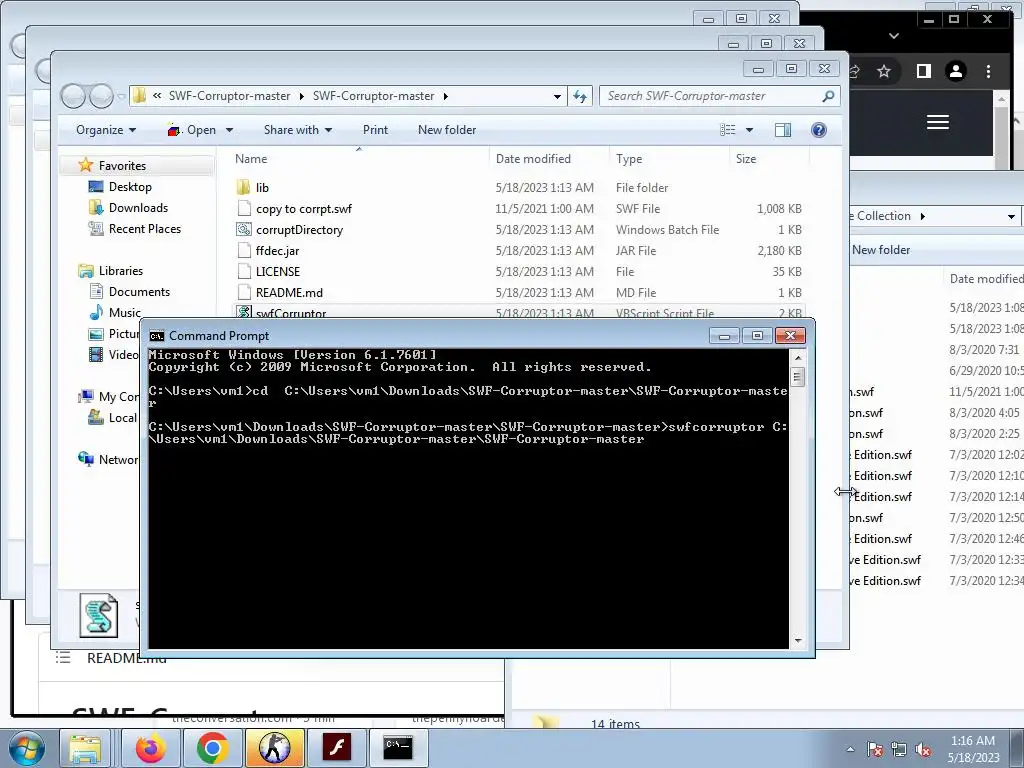Viewport: 1024px width, 768px height.
Task: Click New folder in the background Explorer
Action: pos(881,249)
